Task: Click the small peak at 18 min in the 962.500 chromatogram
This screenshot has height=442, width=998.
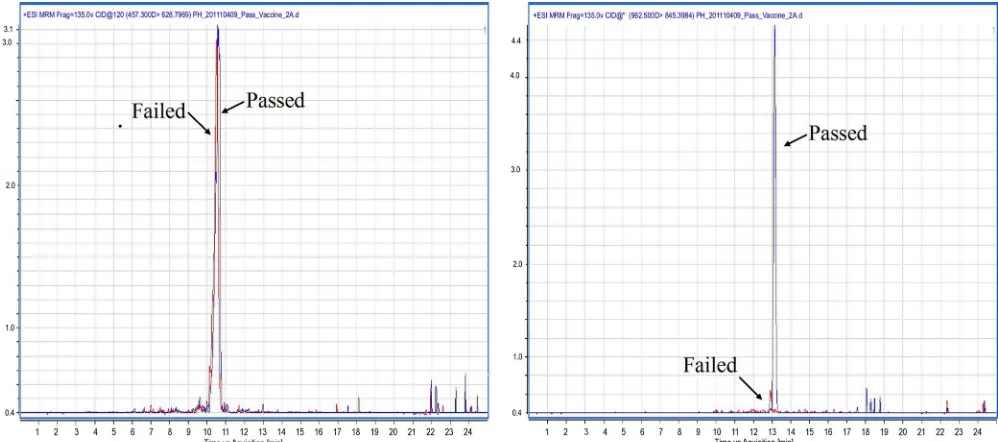Action: tap(866, 400)
